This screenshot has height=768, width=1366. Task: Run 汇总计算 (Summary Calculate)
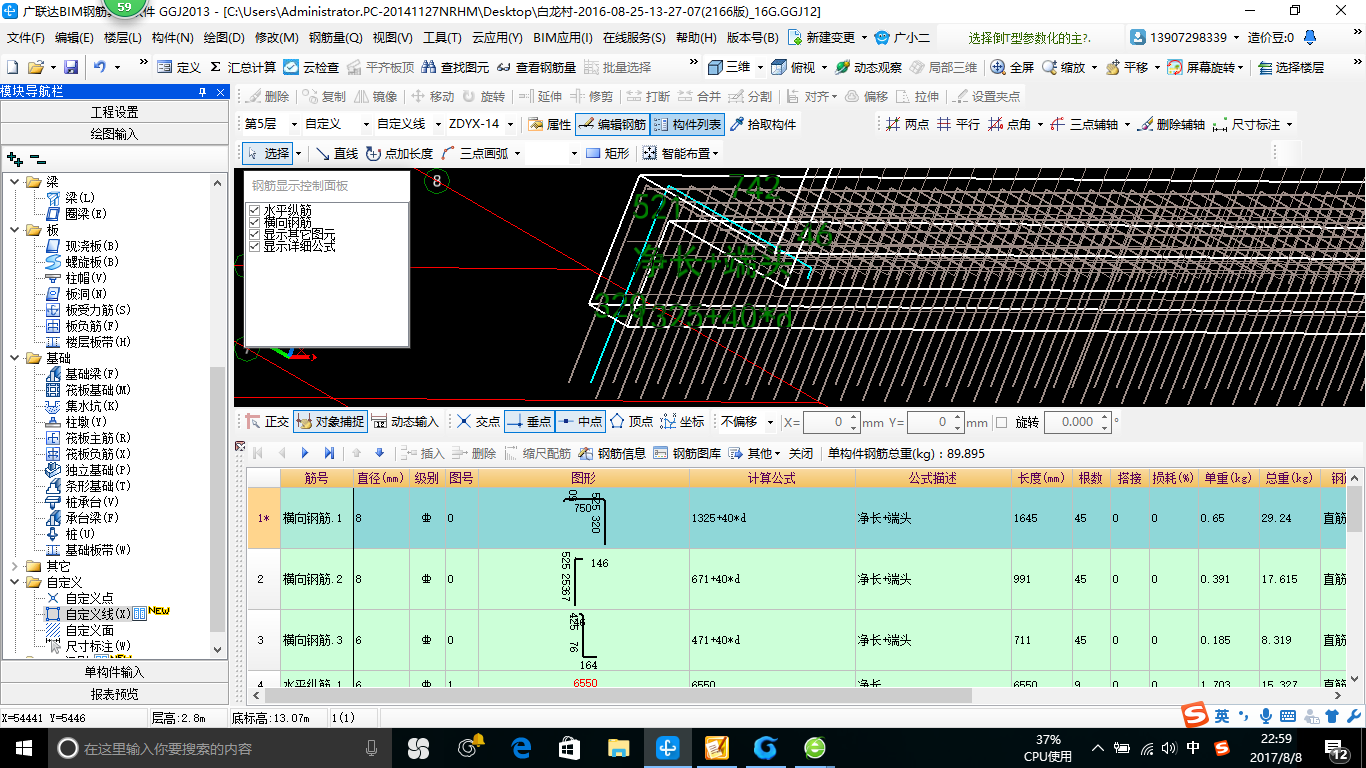coord(243,67)
